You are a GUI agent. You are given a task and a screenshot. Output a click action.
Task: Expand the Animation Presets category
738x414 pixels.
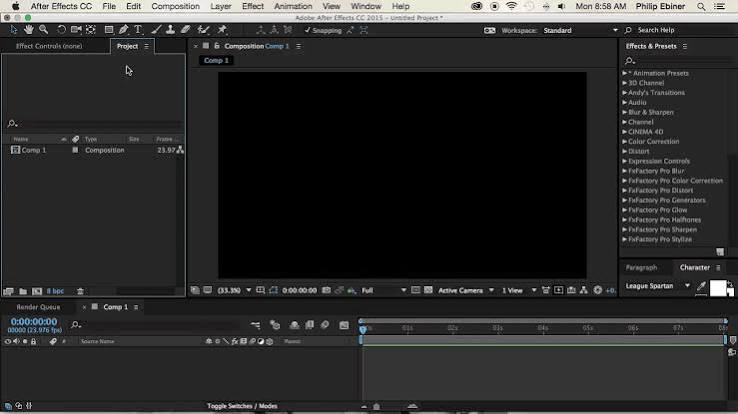pos(625,73)
